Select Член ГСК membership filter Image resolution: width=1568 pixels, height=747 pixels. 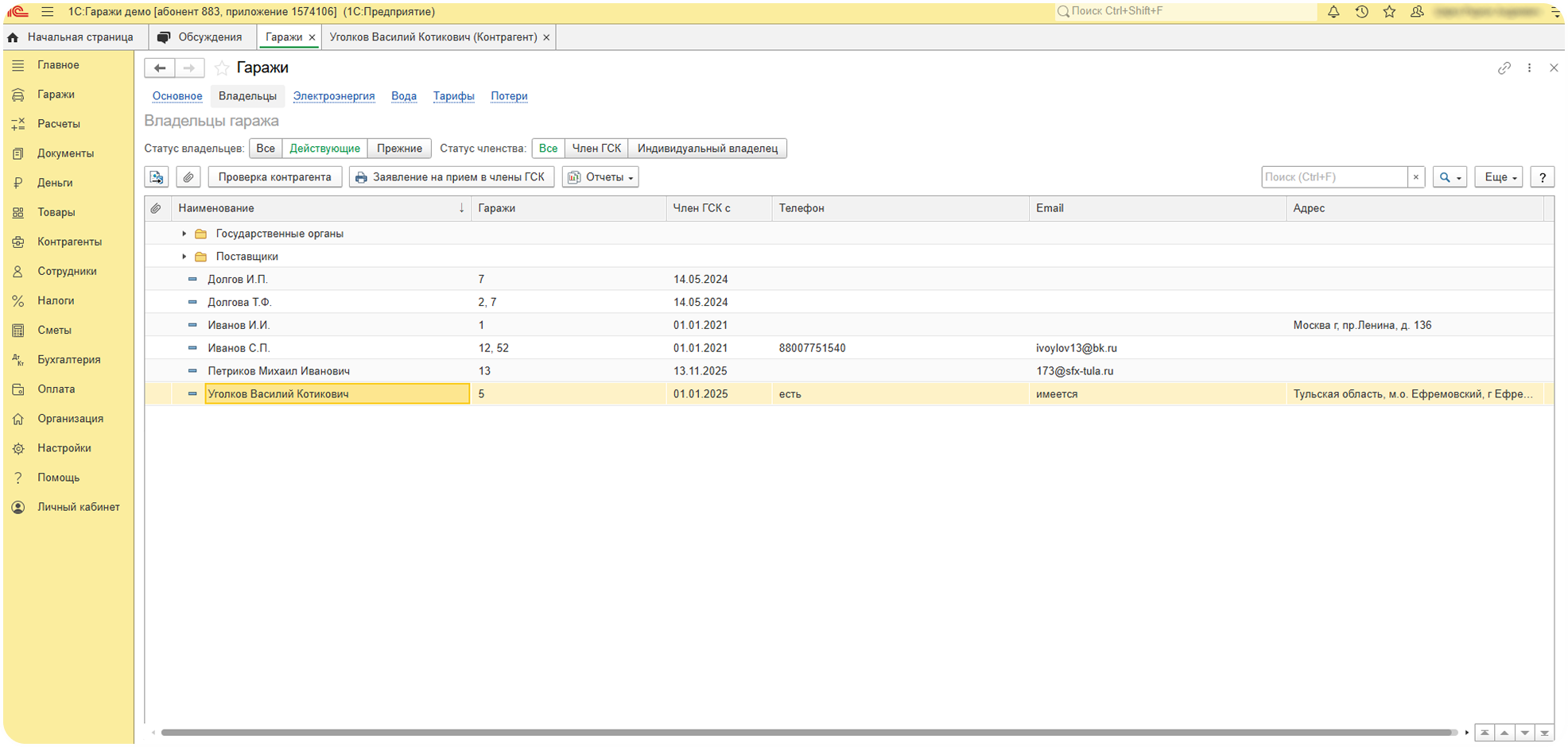click(x=596, y=149)
